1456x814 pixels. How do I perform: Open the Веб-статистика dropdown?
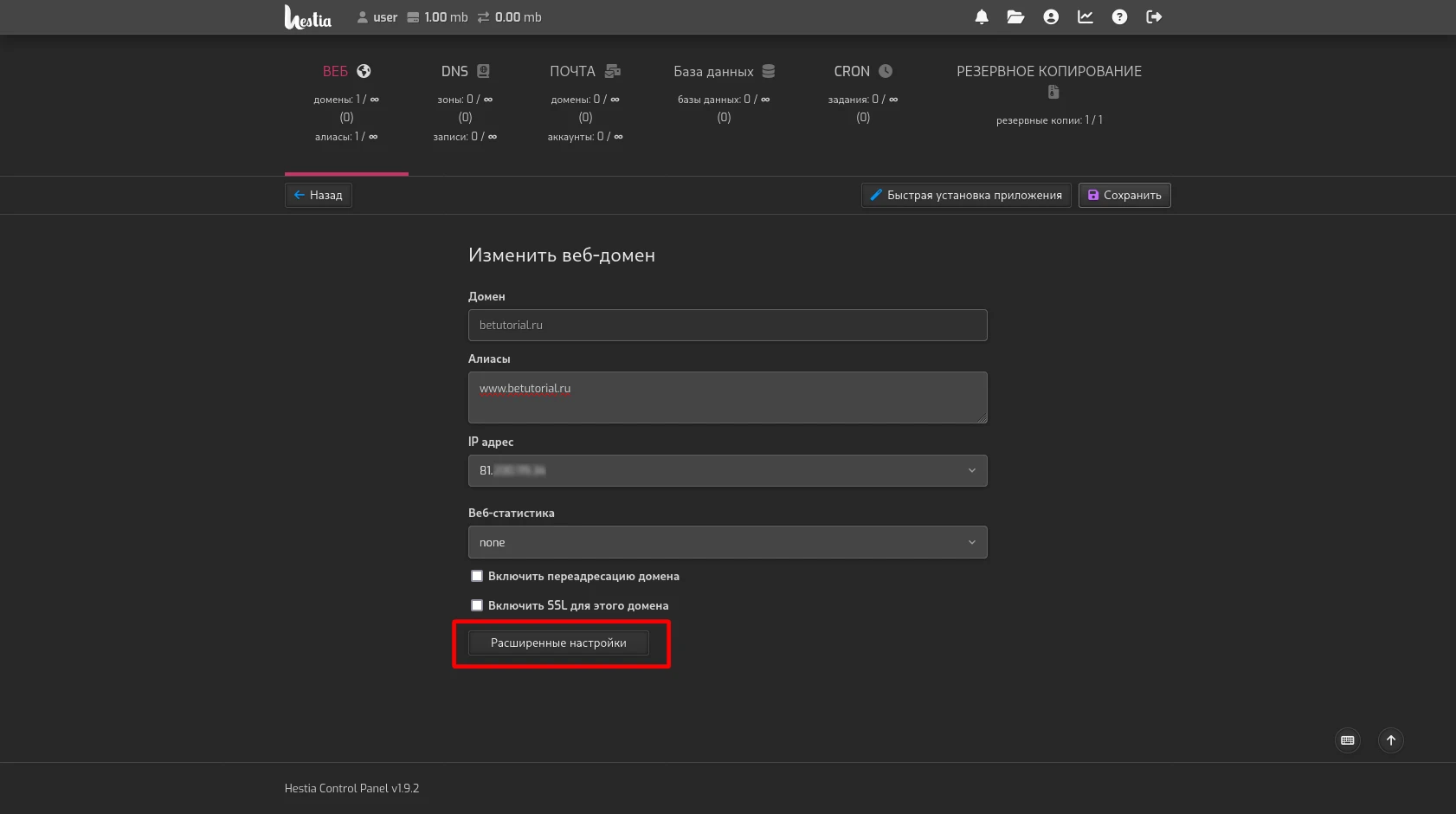[x=727, y=543]
